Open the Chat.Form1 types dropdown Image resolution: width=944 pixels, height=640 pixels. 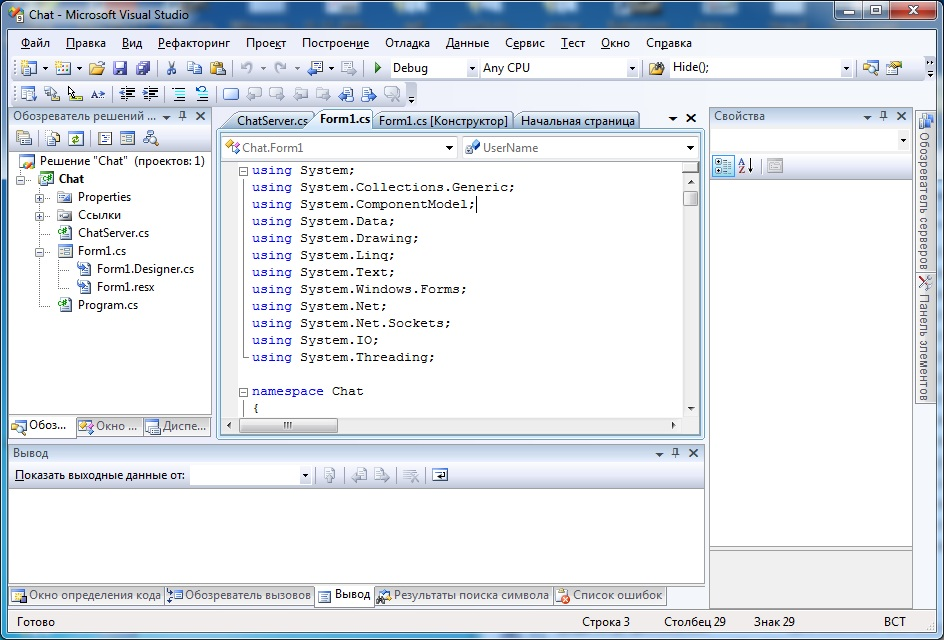coord(449,148)
